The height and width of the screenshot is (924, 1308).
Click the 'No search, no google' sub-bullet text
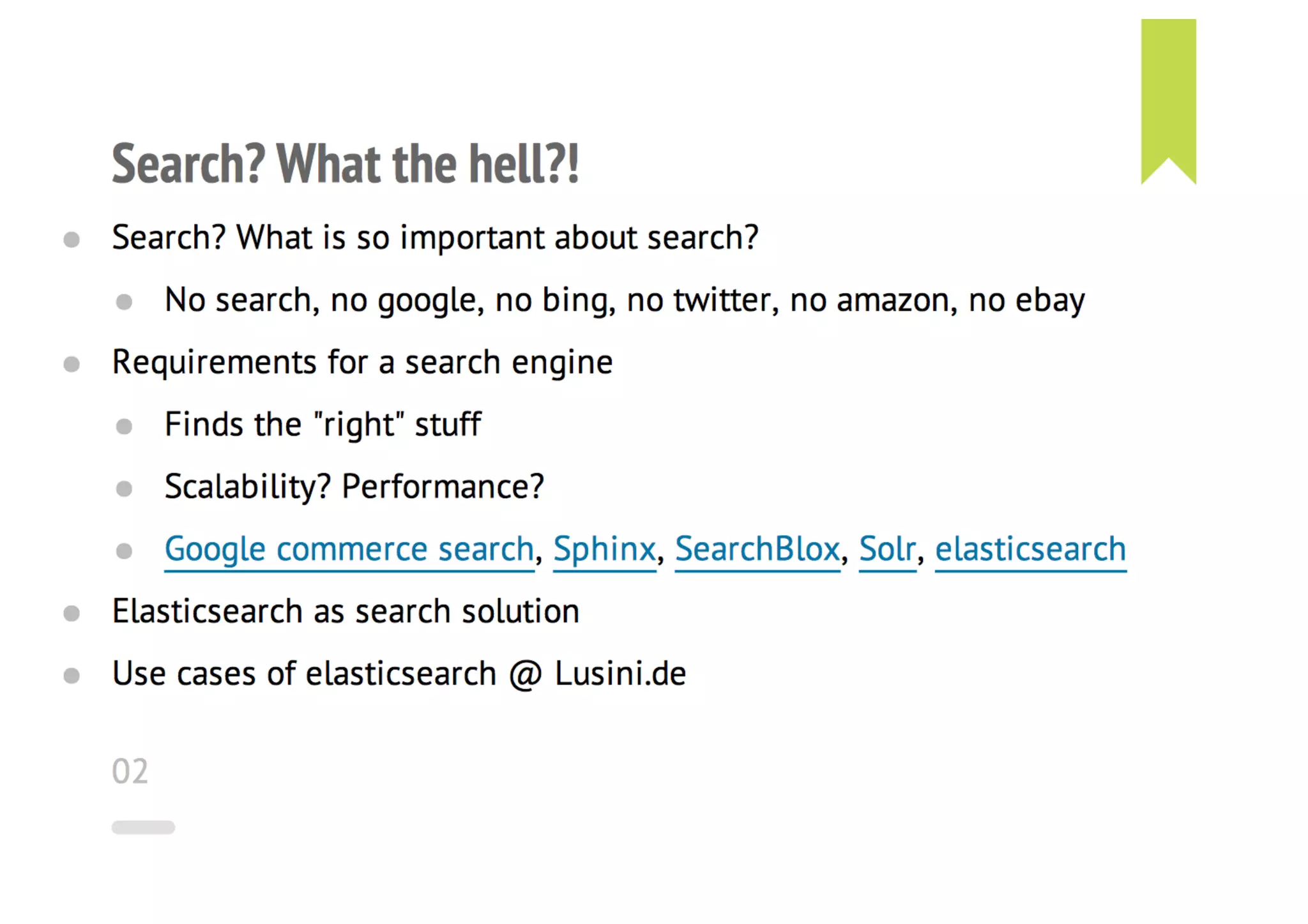pyautogui.click(x=624, y=300)
